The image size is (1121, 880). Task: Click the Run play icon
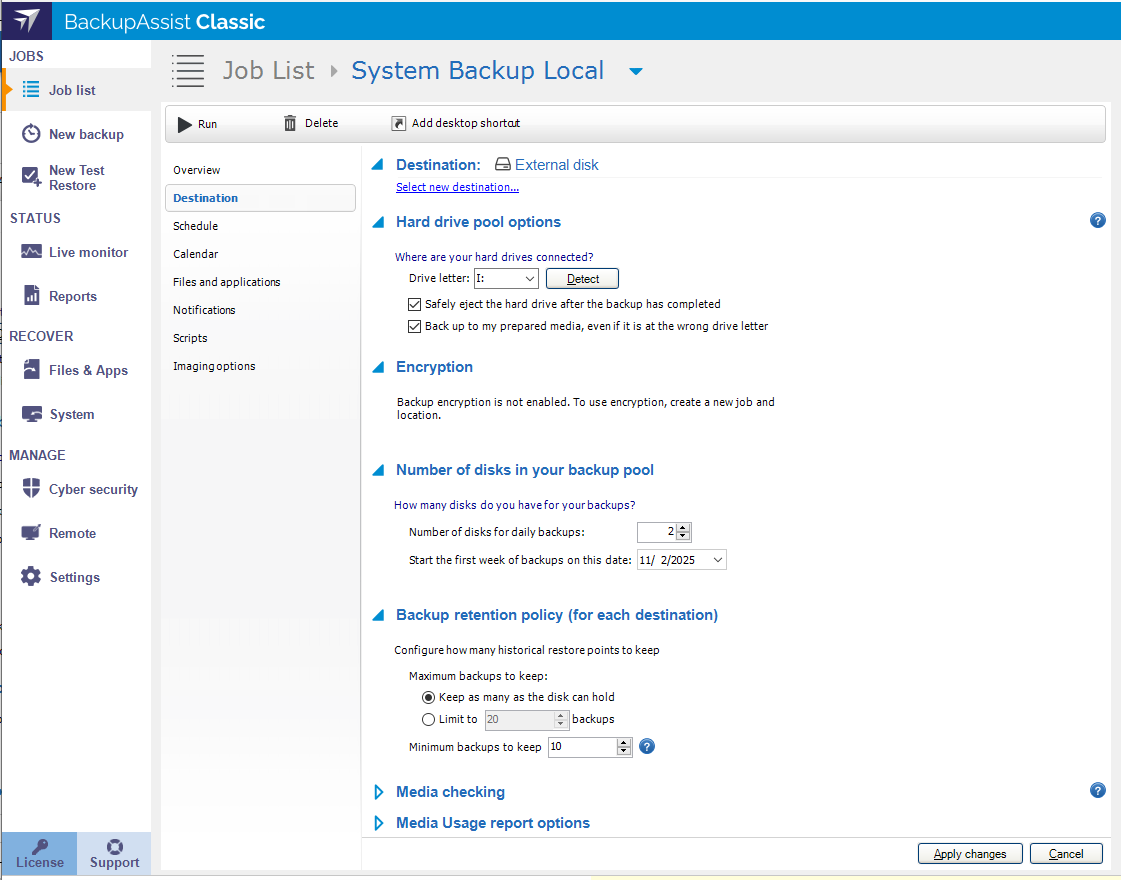(x=185, y=124)
